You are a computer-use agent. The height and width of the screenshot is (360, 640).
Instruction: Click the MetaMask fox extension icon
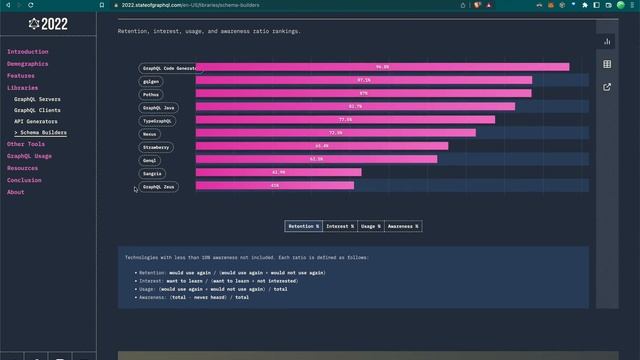coord(551,5)
